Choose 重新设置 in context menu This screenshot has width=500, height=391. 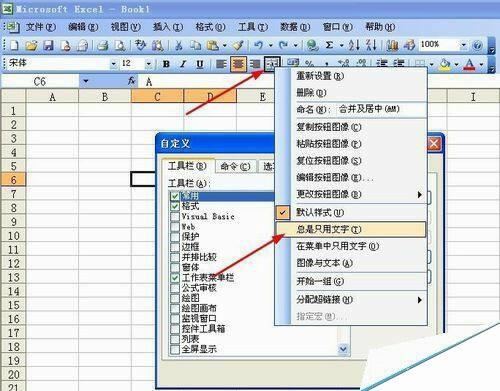point(351,76)
